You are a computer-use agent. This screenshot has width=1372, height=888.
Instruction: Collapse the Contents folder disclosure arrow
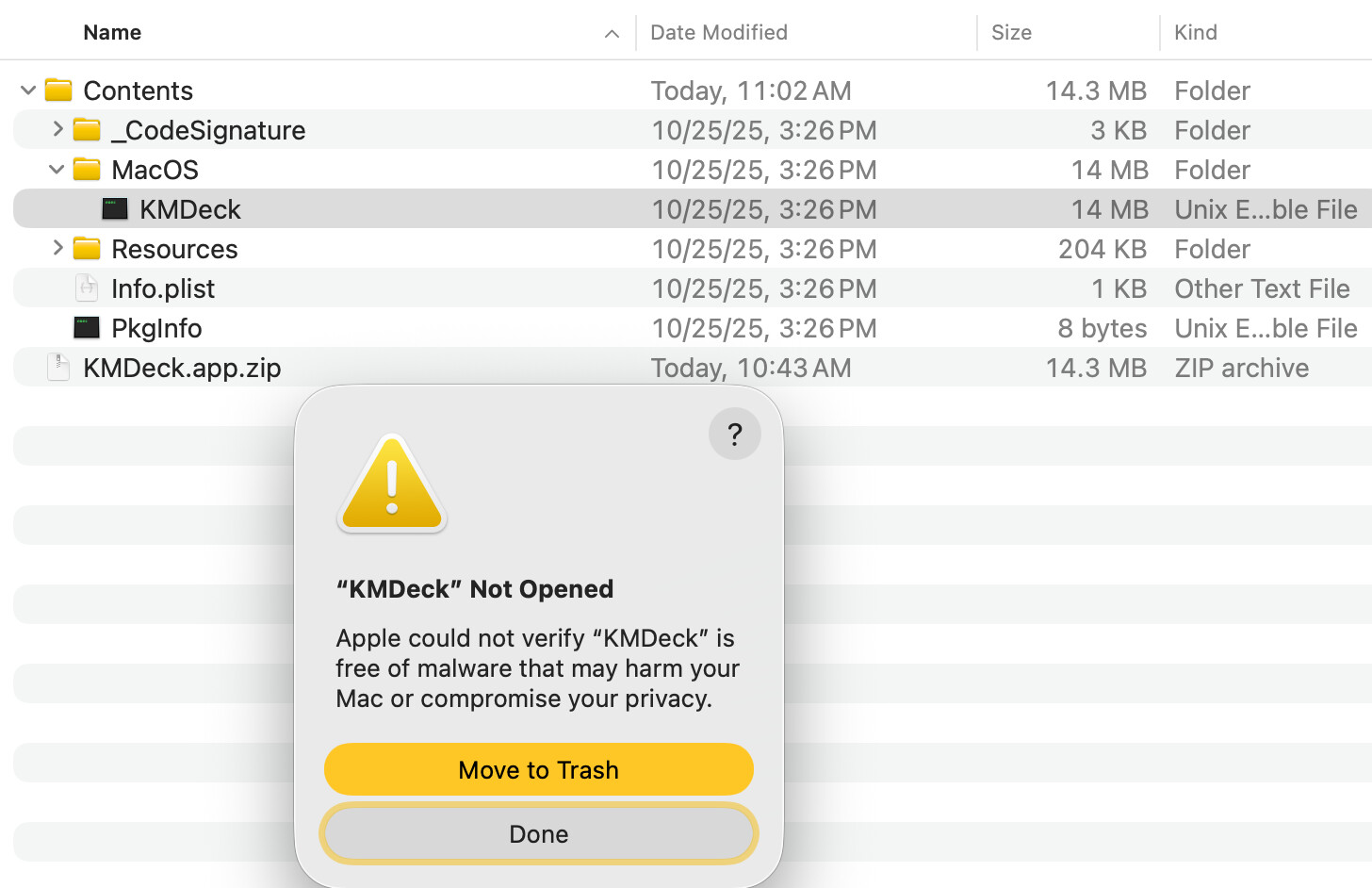click(x=28, y=90)
